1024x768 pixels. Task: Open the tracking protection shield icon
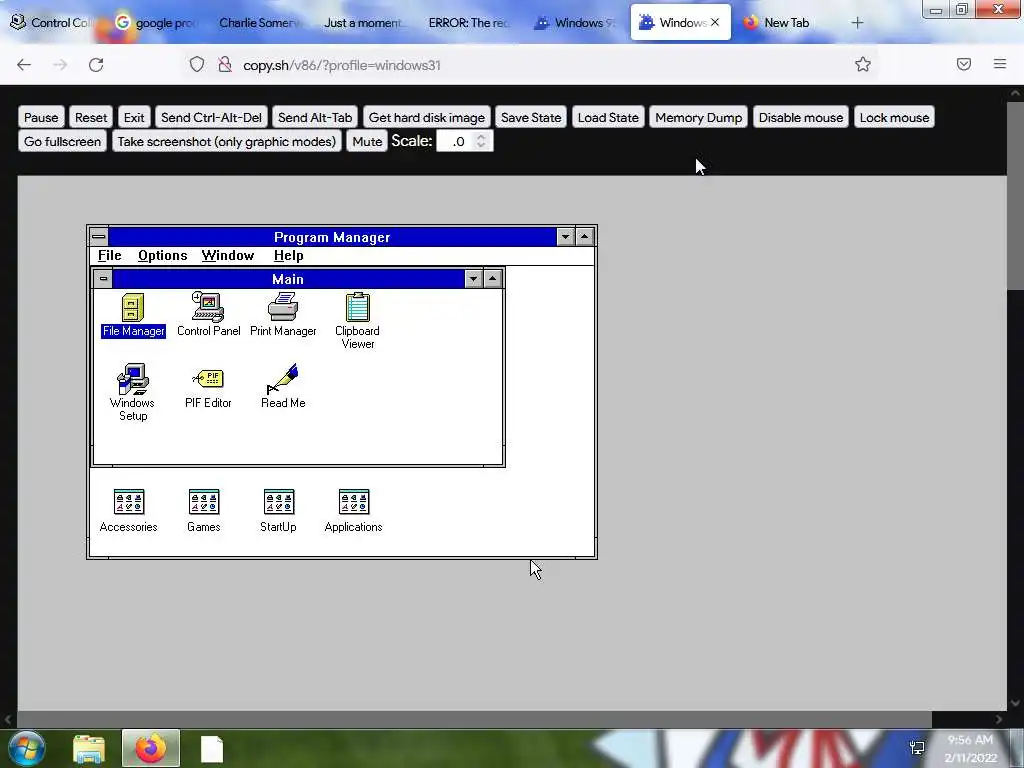(197, 64)
